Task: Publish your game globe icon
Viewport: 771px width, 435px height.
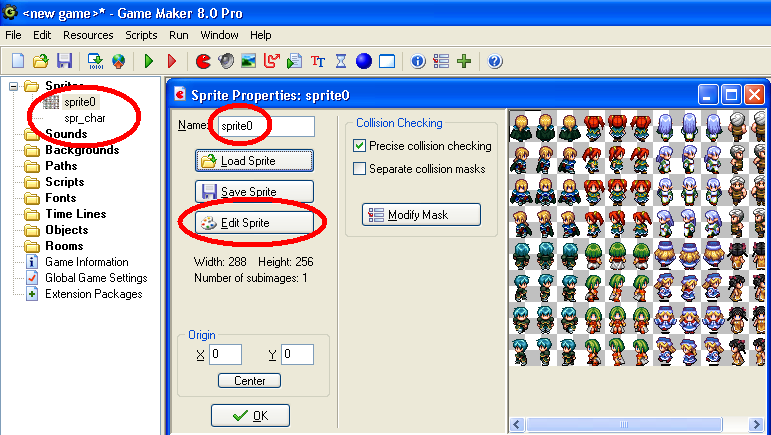Action: [x=119, y=61]
